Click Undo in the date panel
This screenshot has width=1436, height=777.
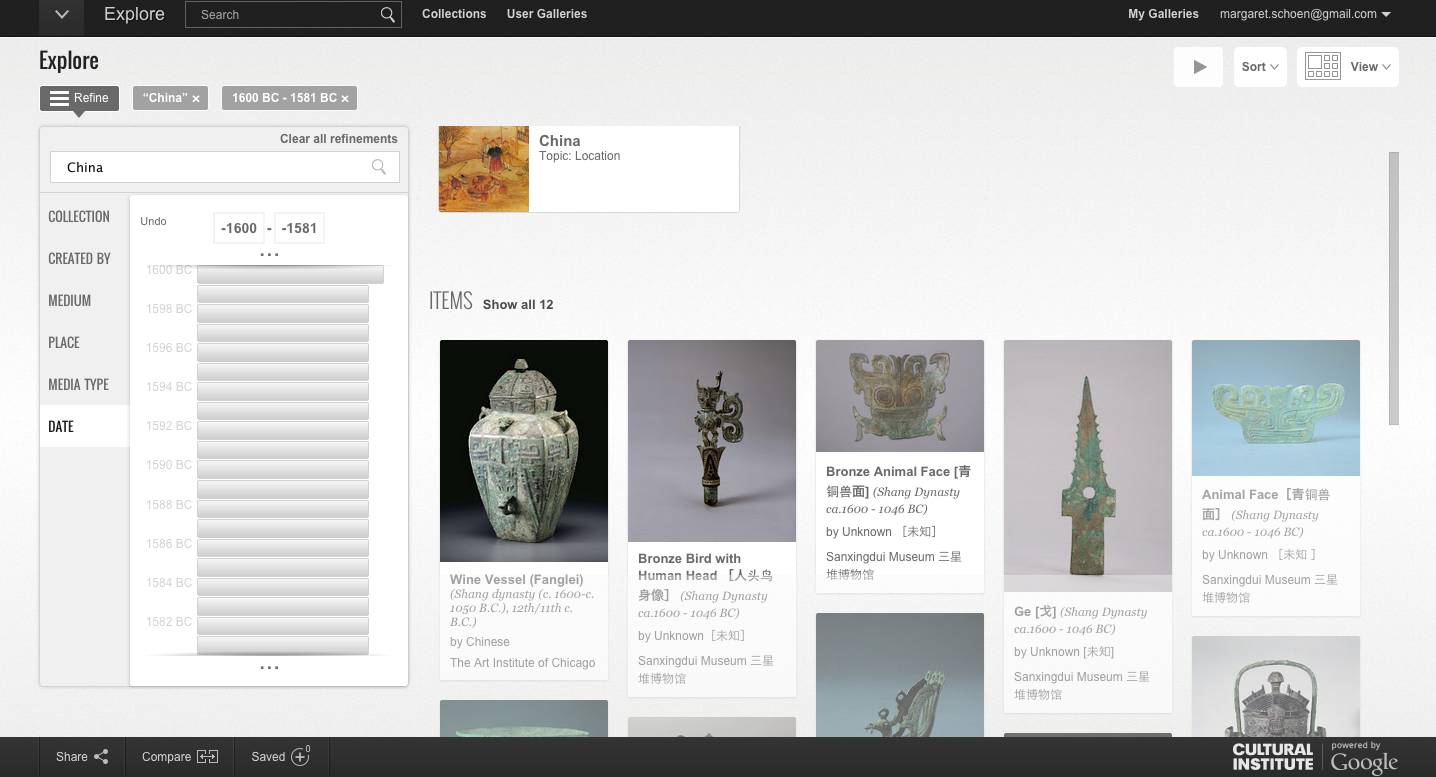pyautogui.click(x=153, y=221)
